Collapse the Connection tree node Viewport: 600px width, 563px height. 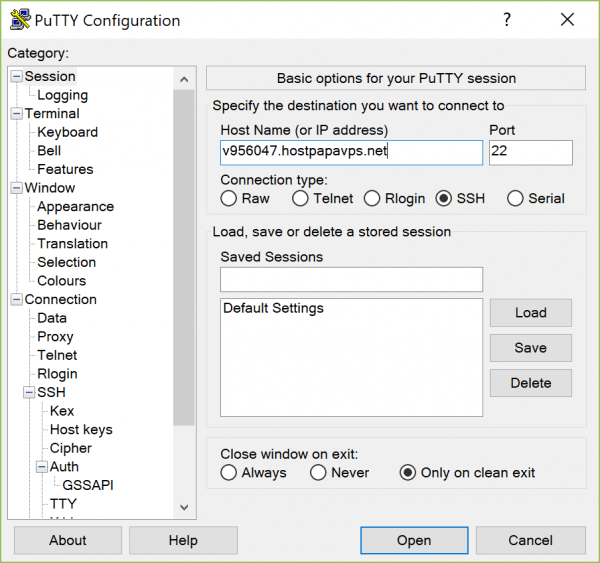coord(16,300)
